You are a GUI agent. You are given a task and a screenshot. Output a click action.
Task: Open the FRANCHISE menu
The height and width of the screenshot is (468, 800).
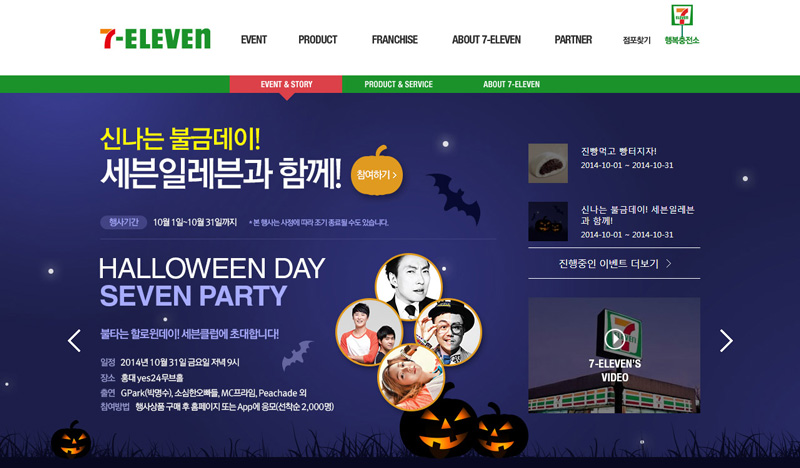pos(394,40)
